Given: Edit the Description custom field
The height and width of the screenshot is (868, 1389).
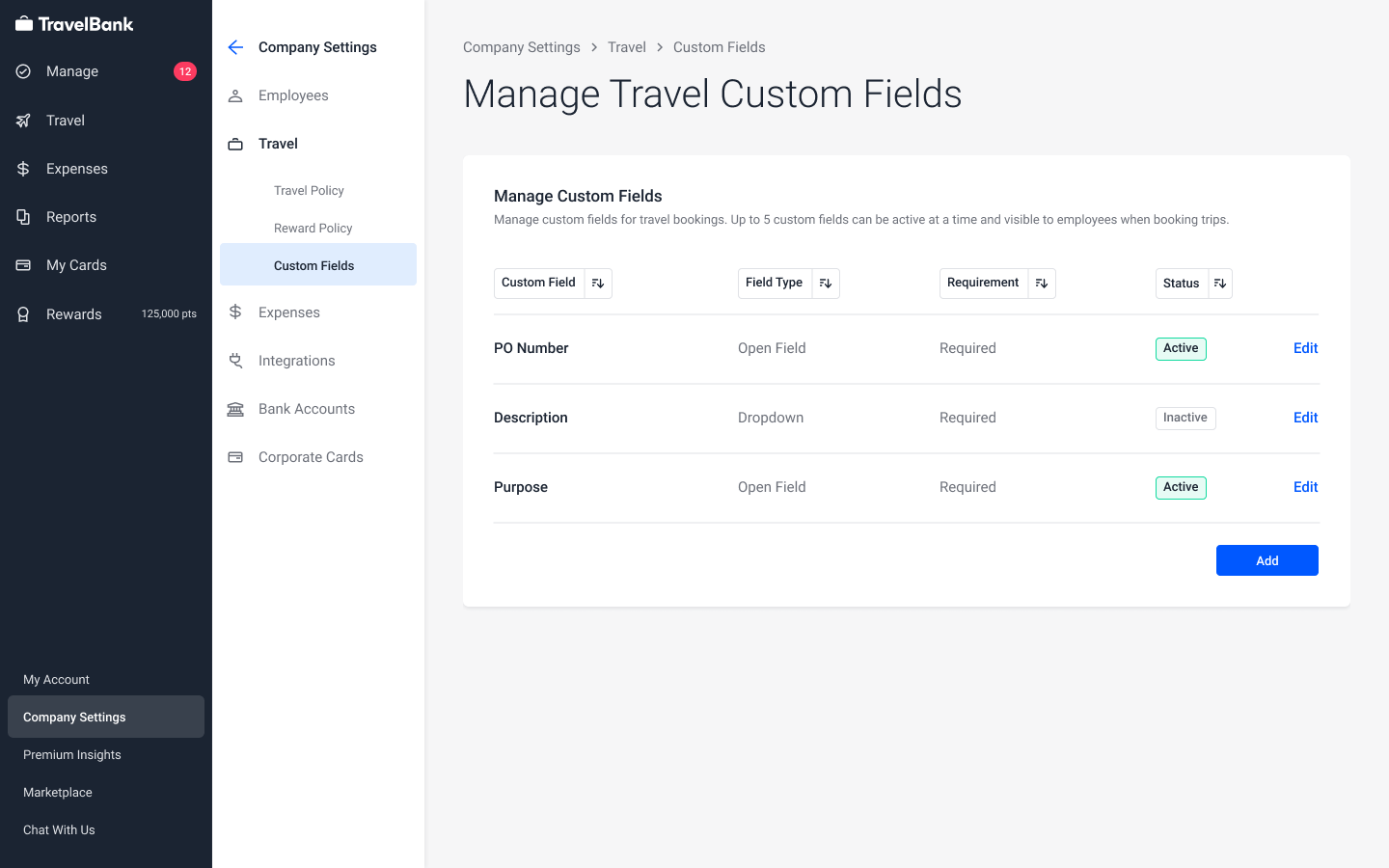Looking at the screenshot, I should [x=1305, y=418].
